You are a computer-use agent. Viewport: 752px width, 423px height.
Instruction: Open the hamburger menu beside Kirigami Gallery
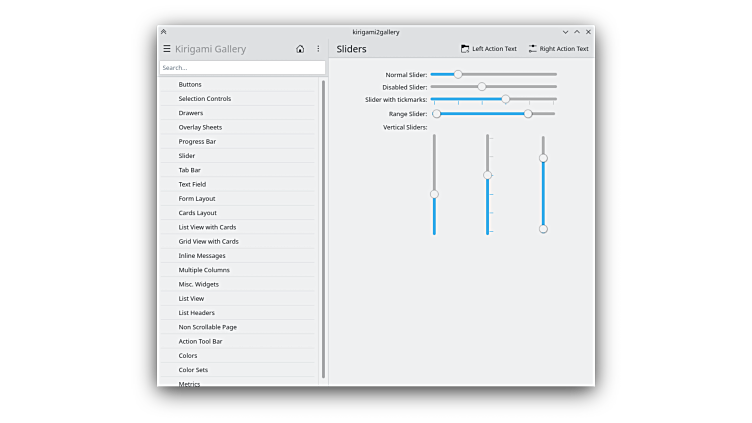point(167,49)
